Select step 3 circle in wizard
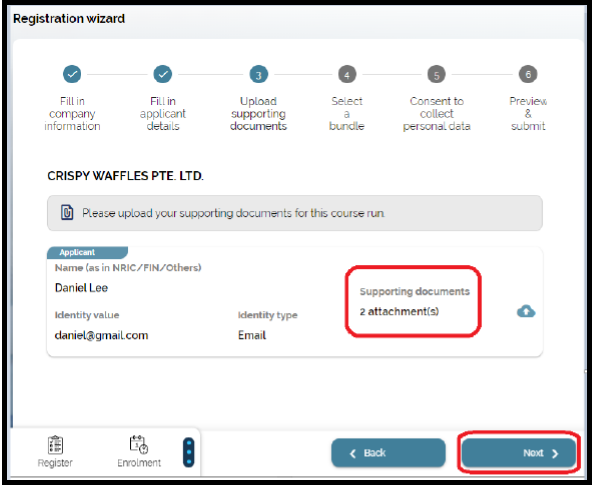This screenshot has width=600, height=491. [x=259, y=75]
